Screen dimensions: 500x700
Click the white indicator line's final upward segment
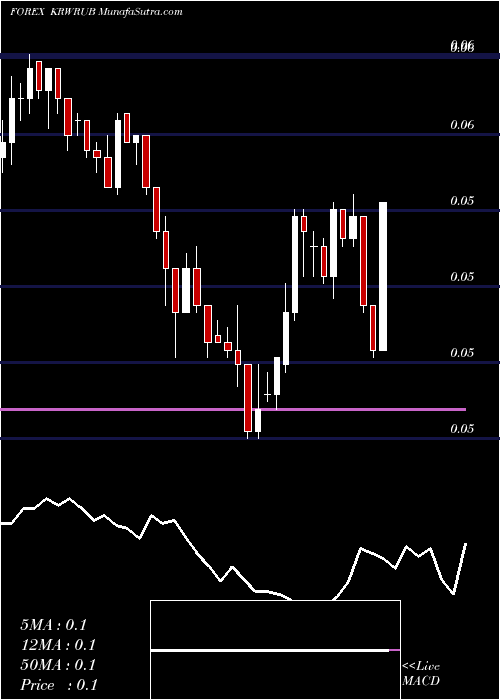[460, 568]
